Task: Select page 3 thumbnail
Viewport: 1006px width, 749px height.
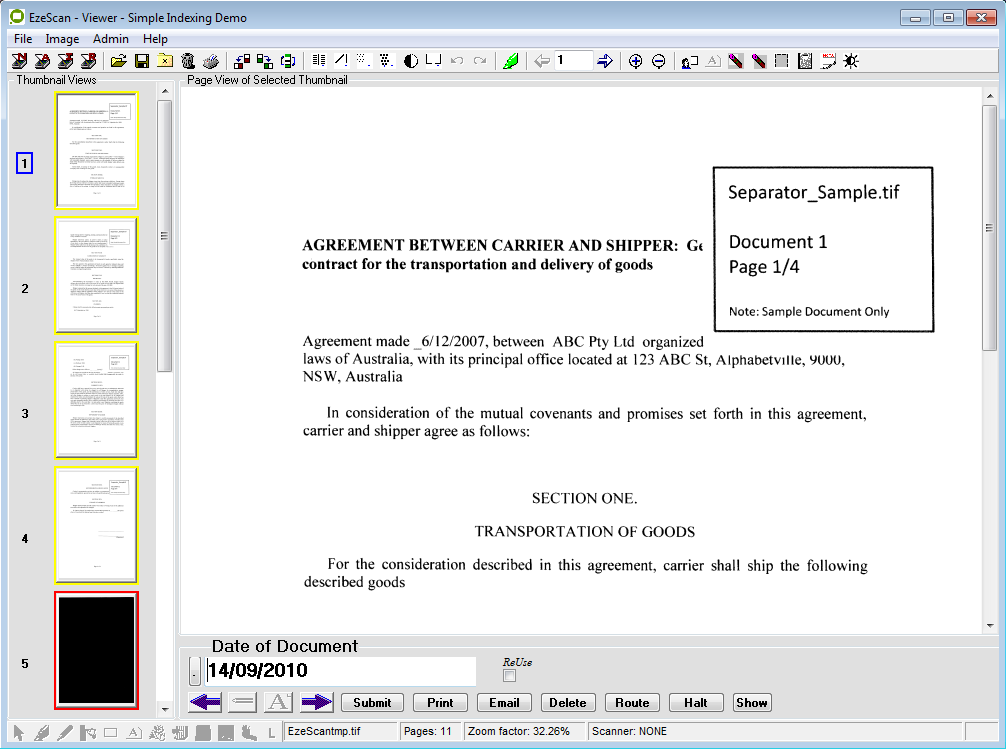Action: 96,400
